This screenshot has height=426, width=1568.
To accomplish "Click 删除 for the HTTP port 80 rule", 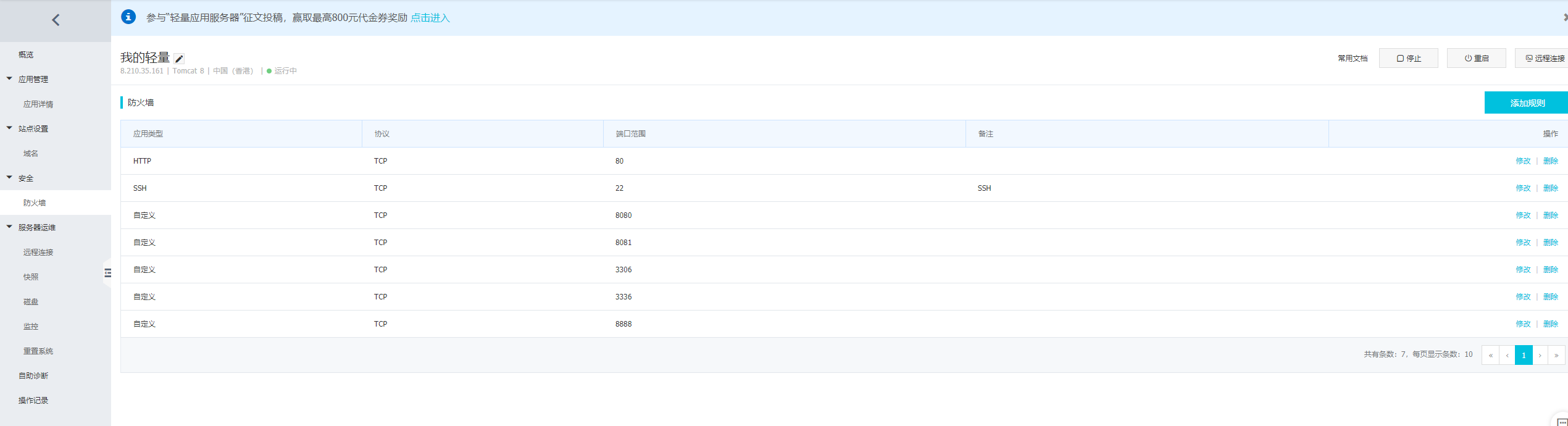I will [x=1551, y=161].
